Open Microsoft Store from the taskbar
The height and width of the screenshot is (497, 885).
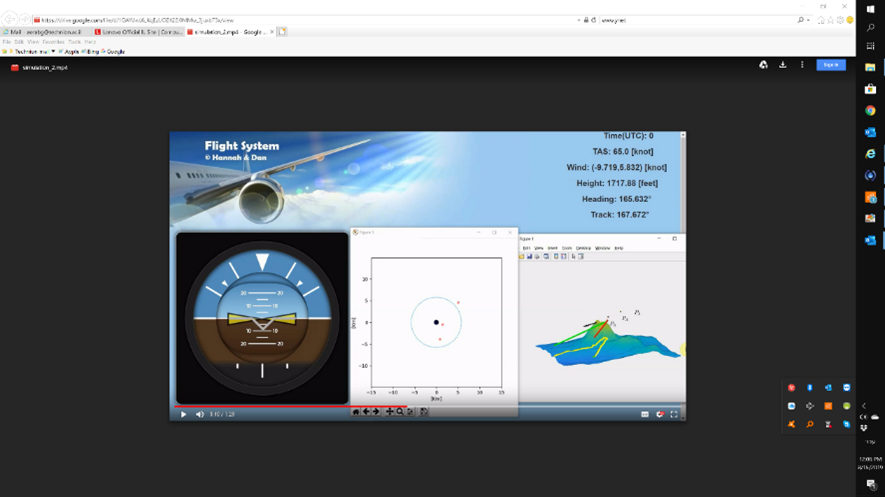870,89
